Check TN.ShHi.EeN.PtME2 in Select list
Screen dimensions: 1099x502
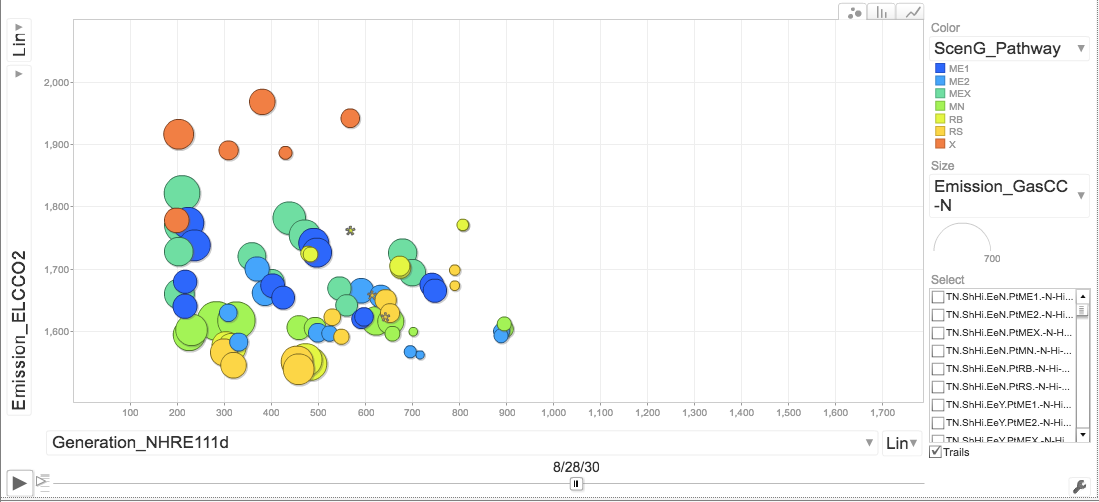938,315
